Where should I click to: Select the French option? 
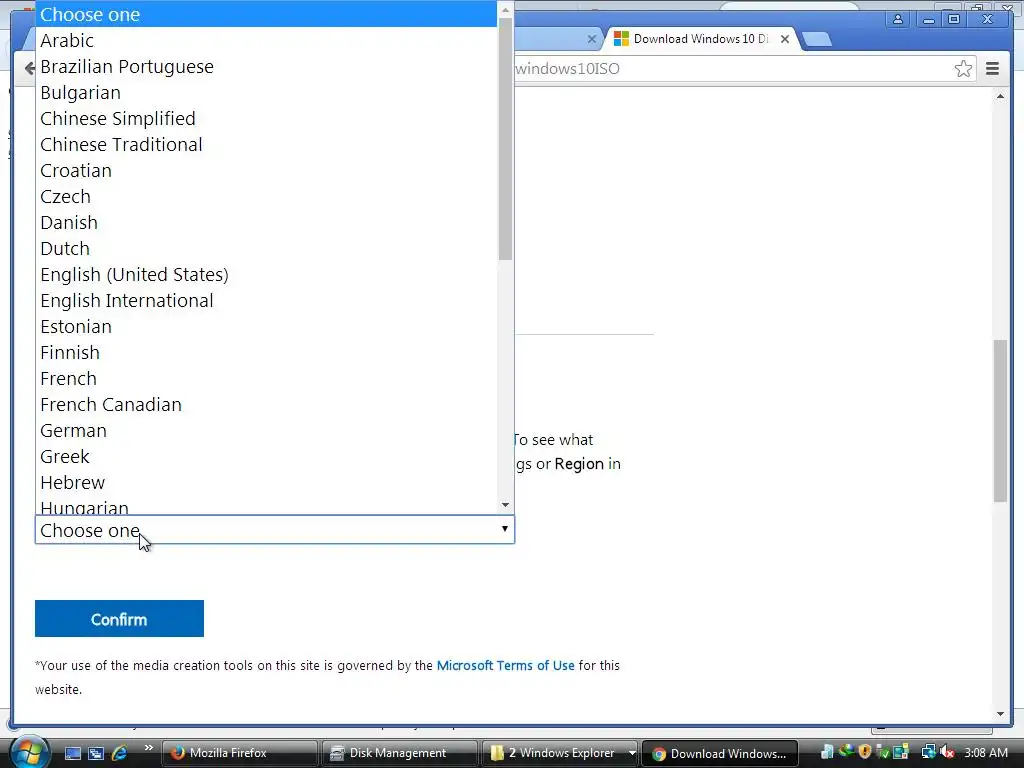[x=266, y=379]
